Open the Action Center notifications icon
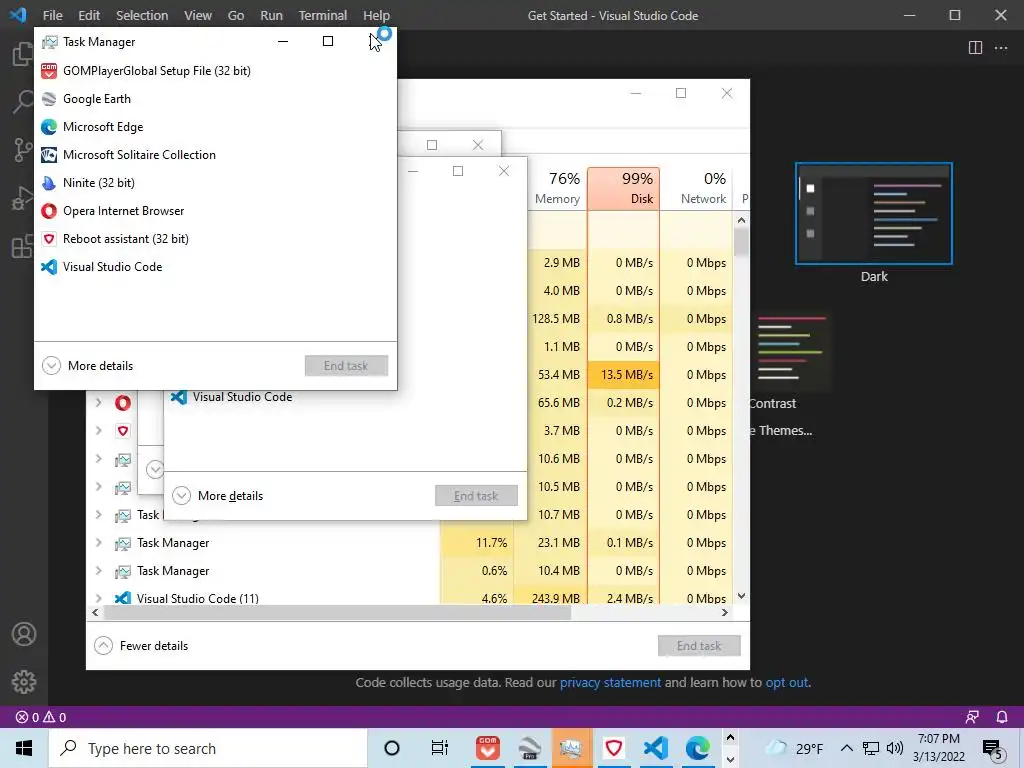Screen dimensions: 1024x768 (993, 750)
